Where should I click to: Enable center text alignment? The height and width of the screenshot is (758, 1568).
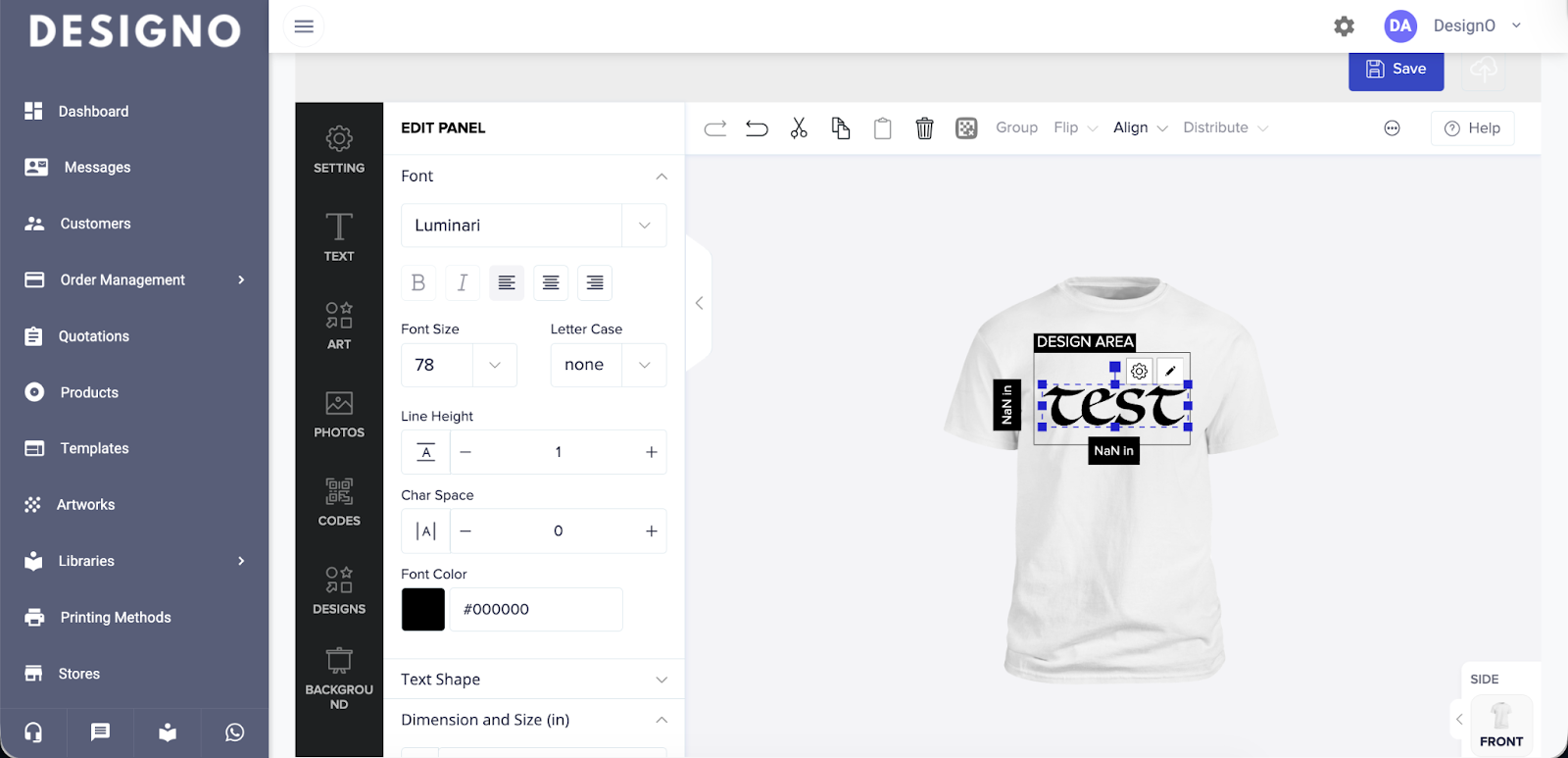[x=551, y=282]
